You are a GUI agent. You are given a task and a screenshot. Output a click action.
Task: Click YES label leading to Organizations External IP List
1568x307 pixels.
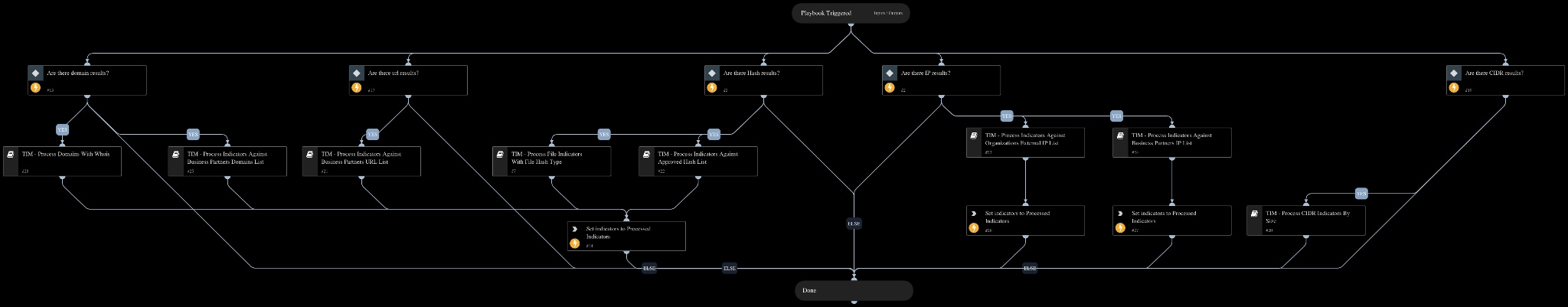point(1007,116)
